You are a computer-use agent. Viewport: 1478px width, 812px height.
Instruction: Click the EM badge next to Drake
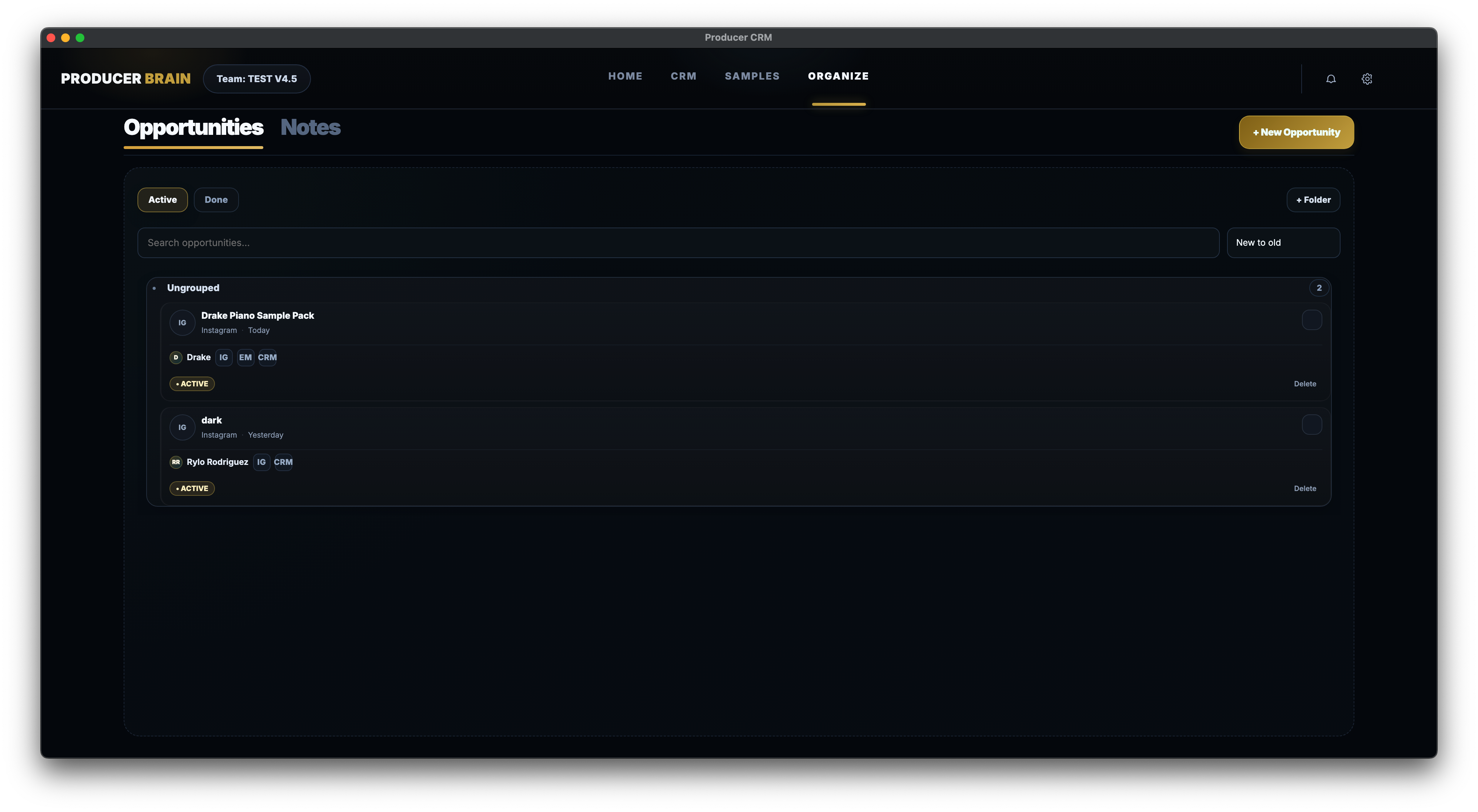(x=245, y=357)
